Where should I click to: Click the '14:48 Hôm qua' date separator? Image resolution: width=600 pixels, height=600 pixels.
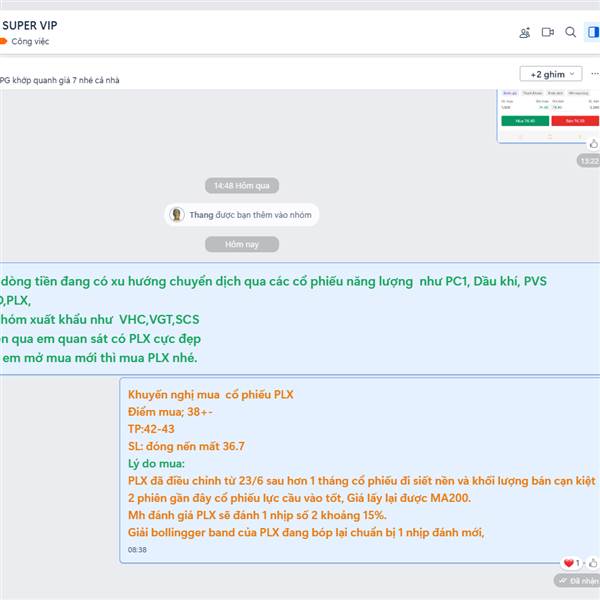[x=242, y=186]
